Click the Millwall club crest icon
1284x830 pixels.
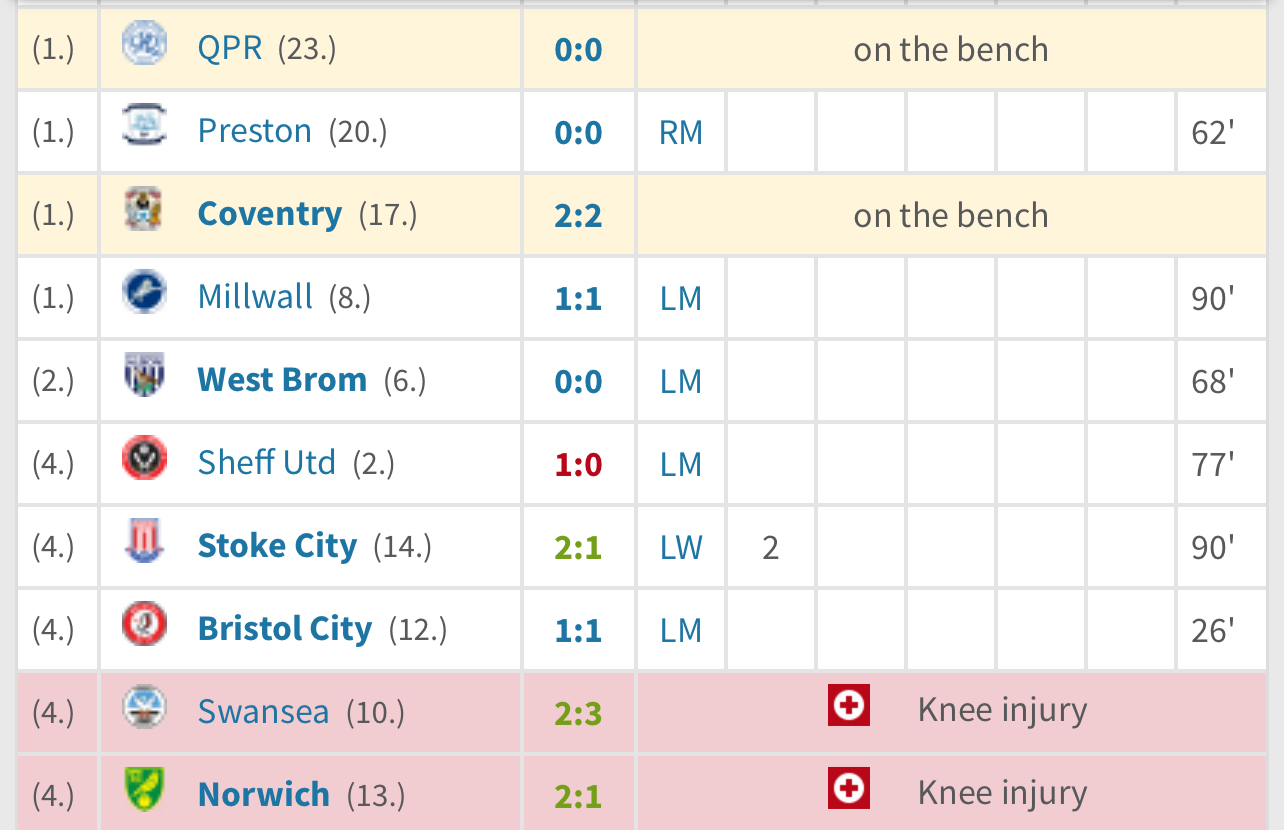(144, 292)
